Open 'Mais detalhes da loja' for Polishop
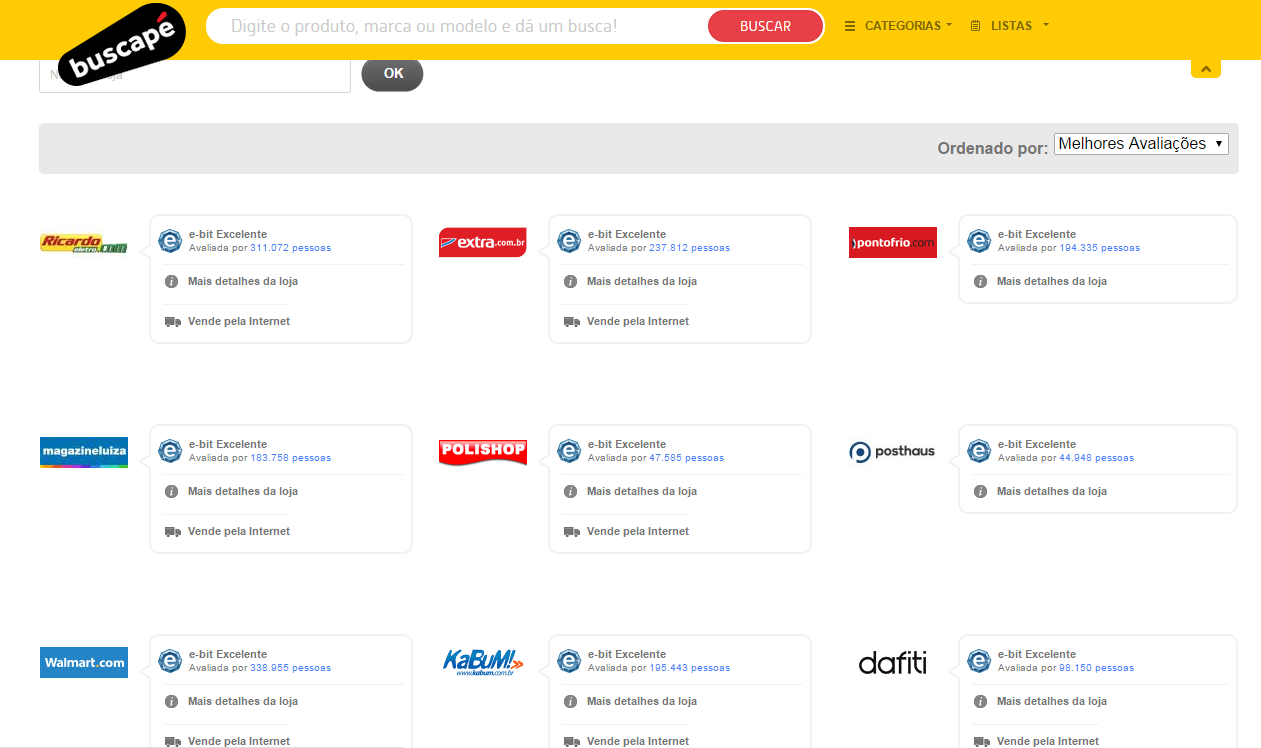1261x748 pixels. (x=642, y=492)
